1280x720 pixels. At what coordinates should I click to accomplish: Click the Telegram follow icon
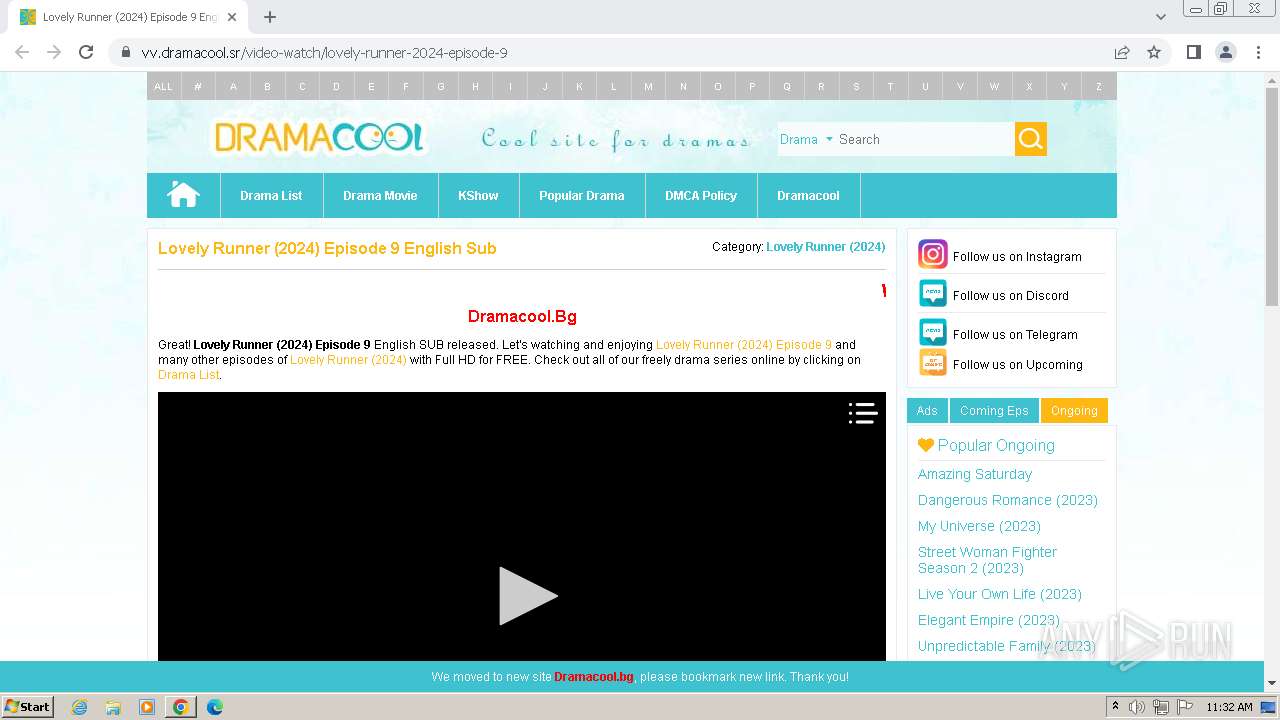932,332
